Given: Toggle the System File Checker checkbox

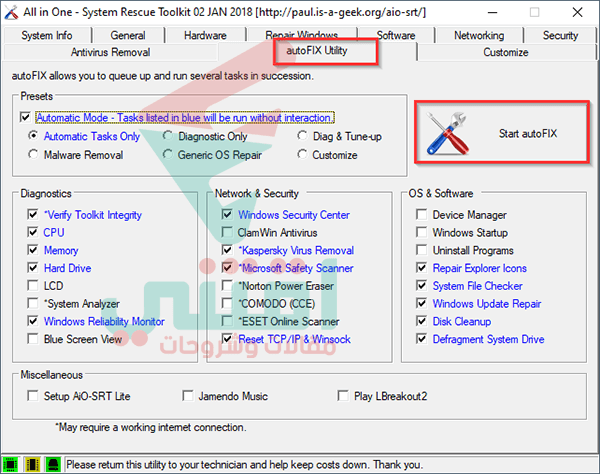Looking at the screenshot, I should point(422,285).
